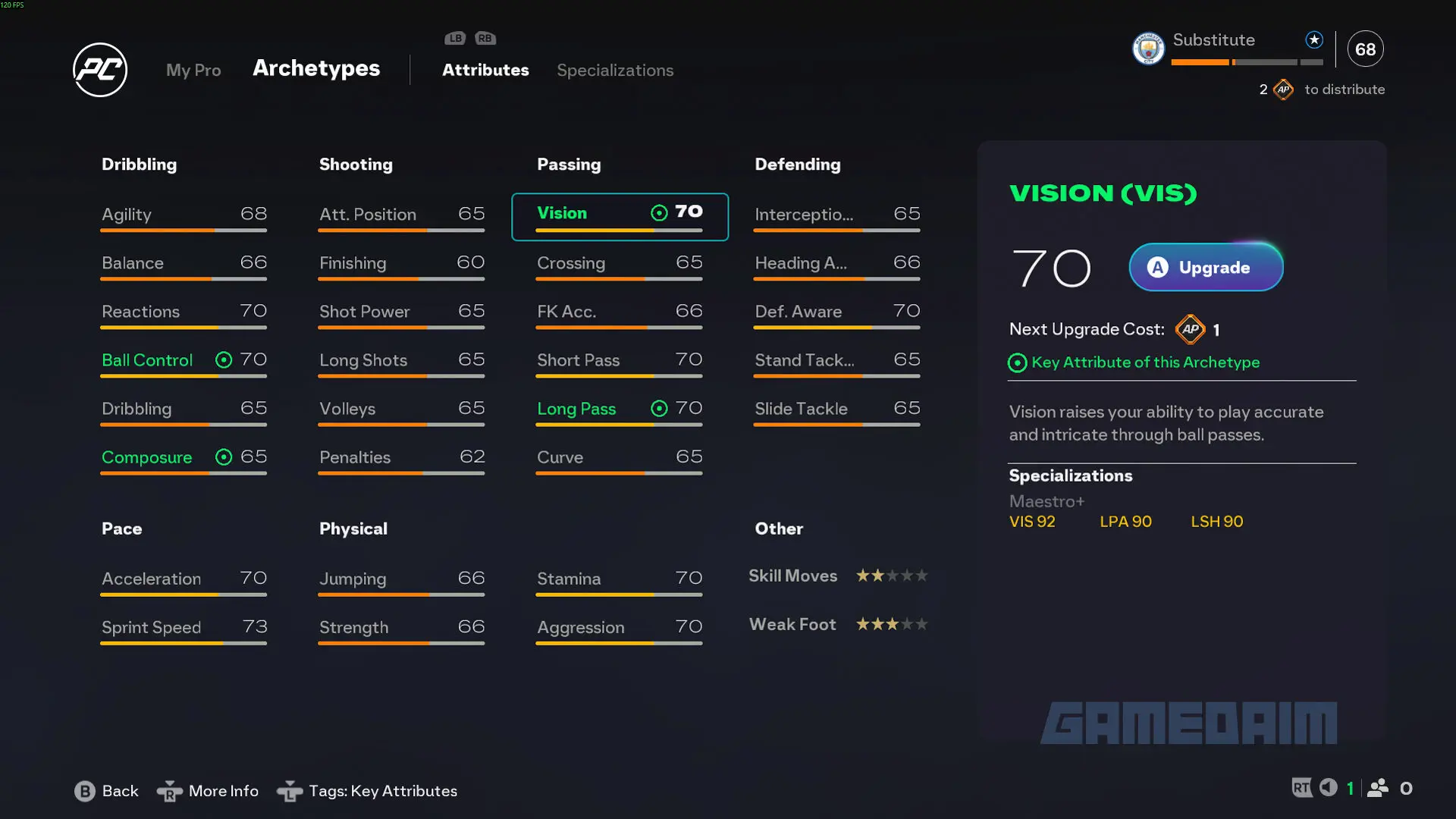Click the More Info stick icon

point(169,791)
